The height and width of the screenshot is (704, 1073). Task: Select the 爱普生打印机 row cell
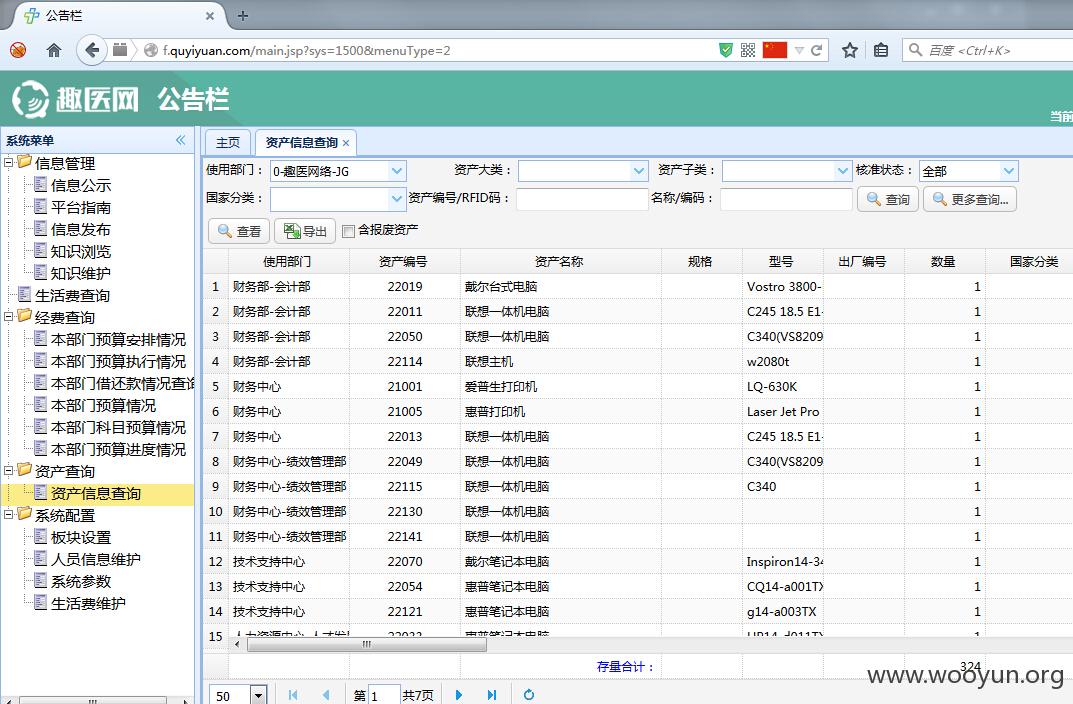coord(560,387)
